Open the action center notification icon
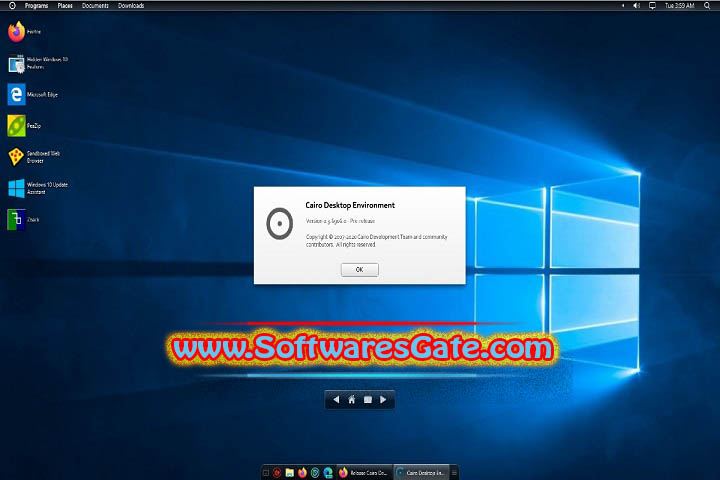 click(x=652, y=6)
